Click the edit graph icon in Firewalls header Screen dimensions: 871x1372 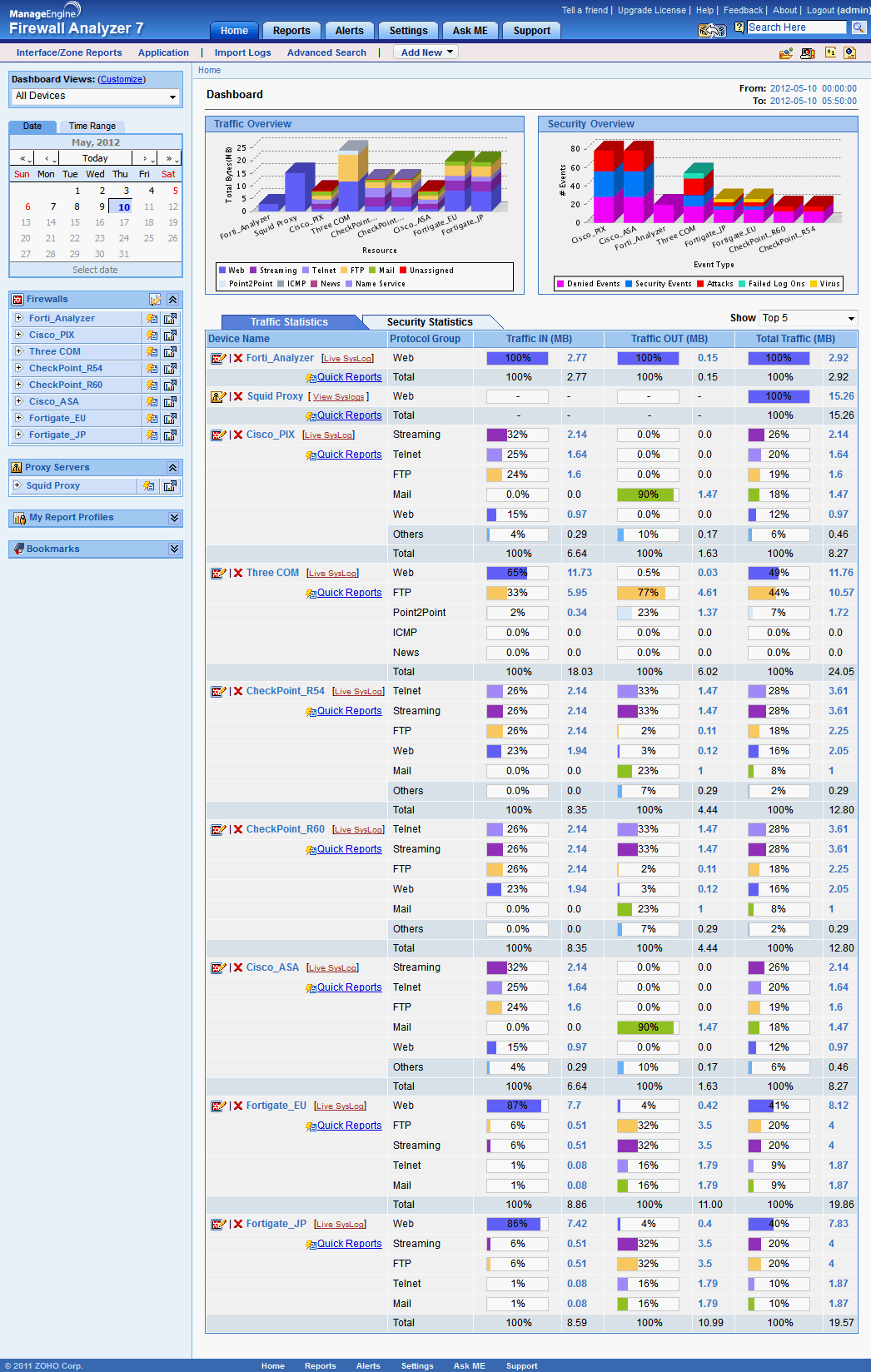click(x=155, y=300)
